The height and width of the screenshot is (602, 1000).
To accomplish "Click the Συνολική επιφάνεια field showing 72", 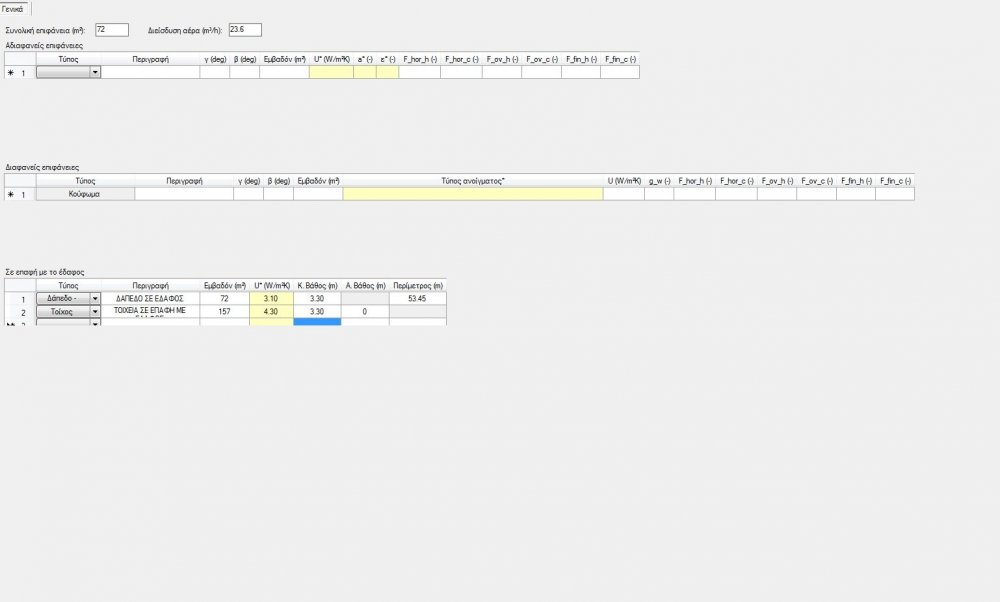I will point(111,30).
